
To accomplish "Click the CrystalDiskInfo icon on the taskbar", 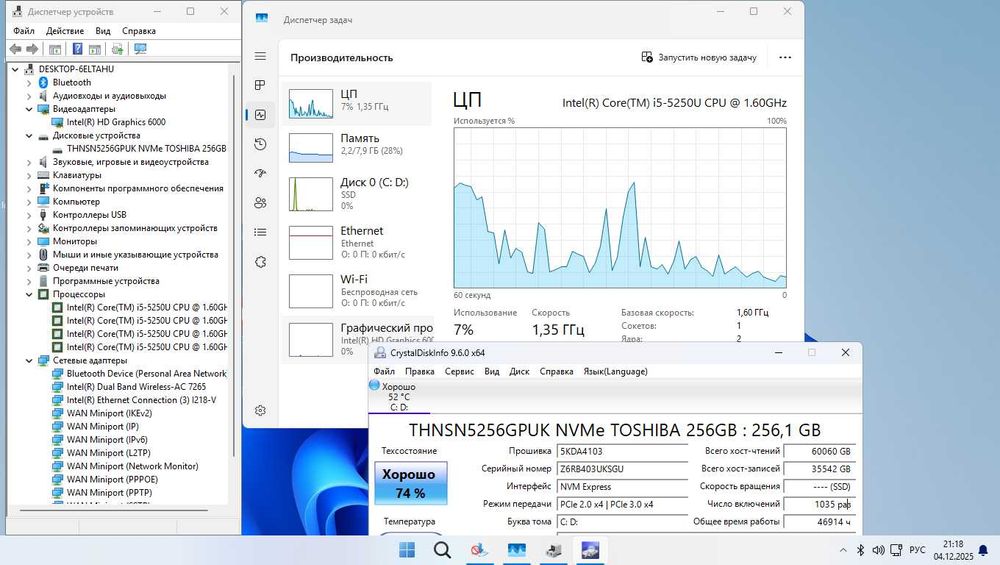I will [x=591, y=550].
